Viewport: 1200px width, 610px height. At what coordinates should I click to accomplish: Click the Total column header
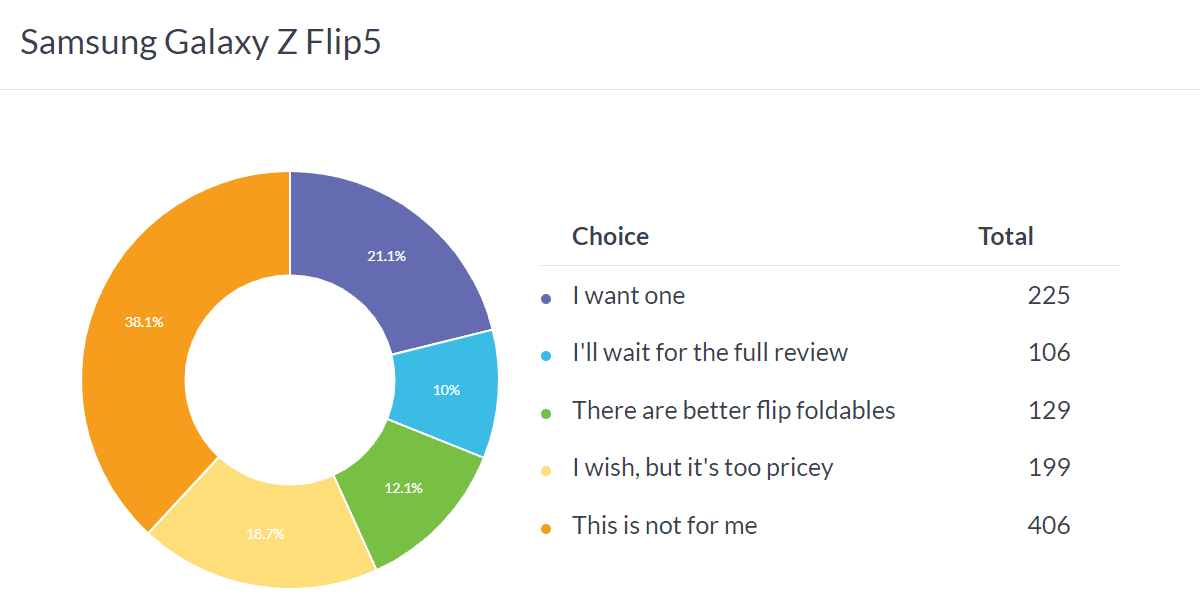point(1005,237)
